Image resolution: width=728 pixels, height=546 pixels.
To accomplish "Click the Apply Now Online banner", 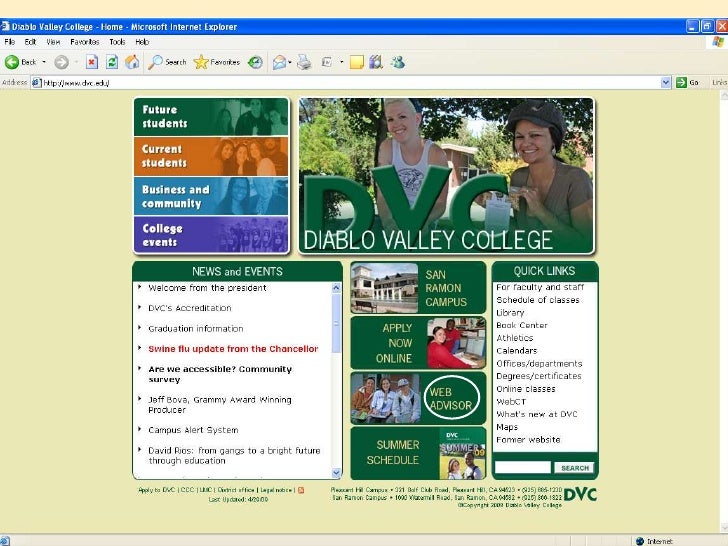I will 418,343.
